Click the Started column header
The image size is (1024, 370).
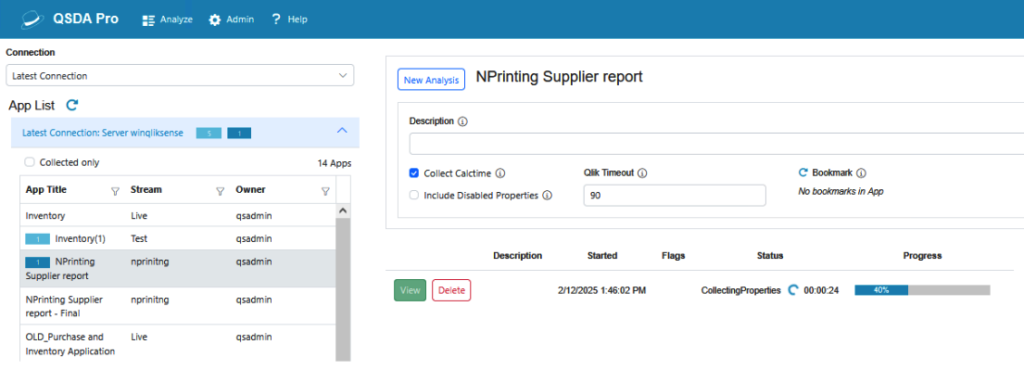coord(602,256)
